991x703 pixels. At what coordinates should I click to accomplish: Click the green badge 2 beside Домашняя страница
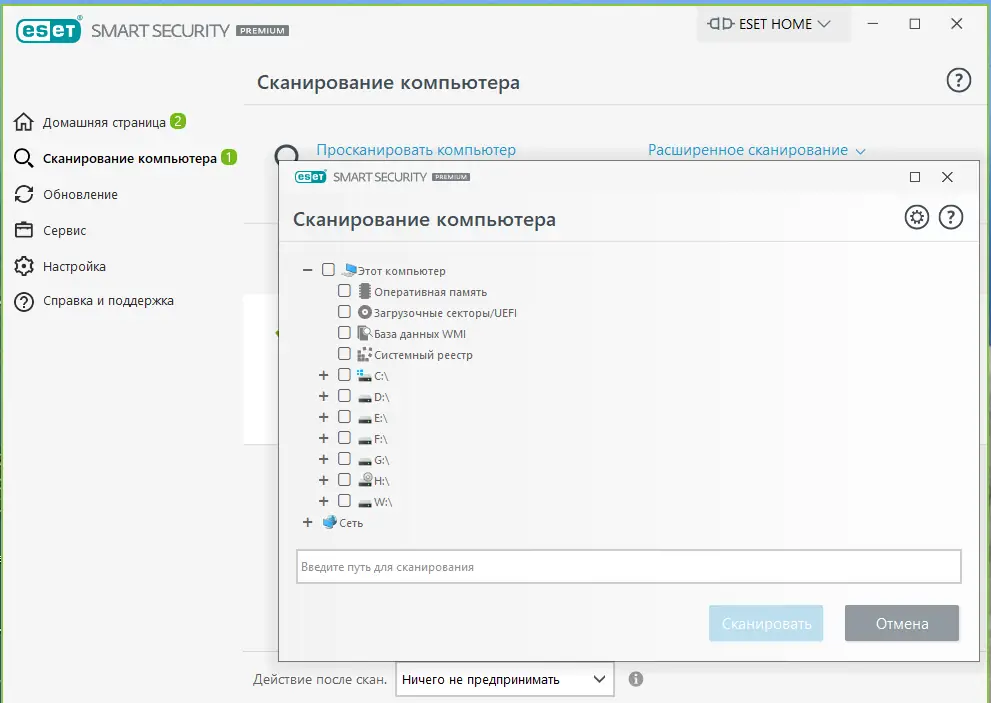(178, 121)
